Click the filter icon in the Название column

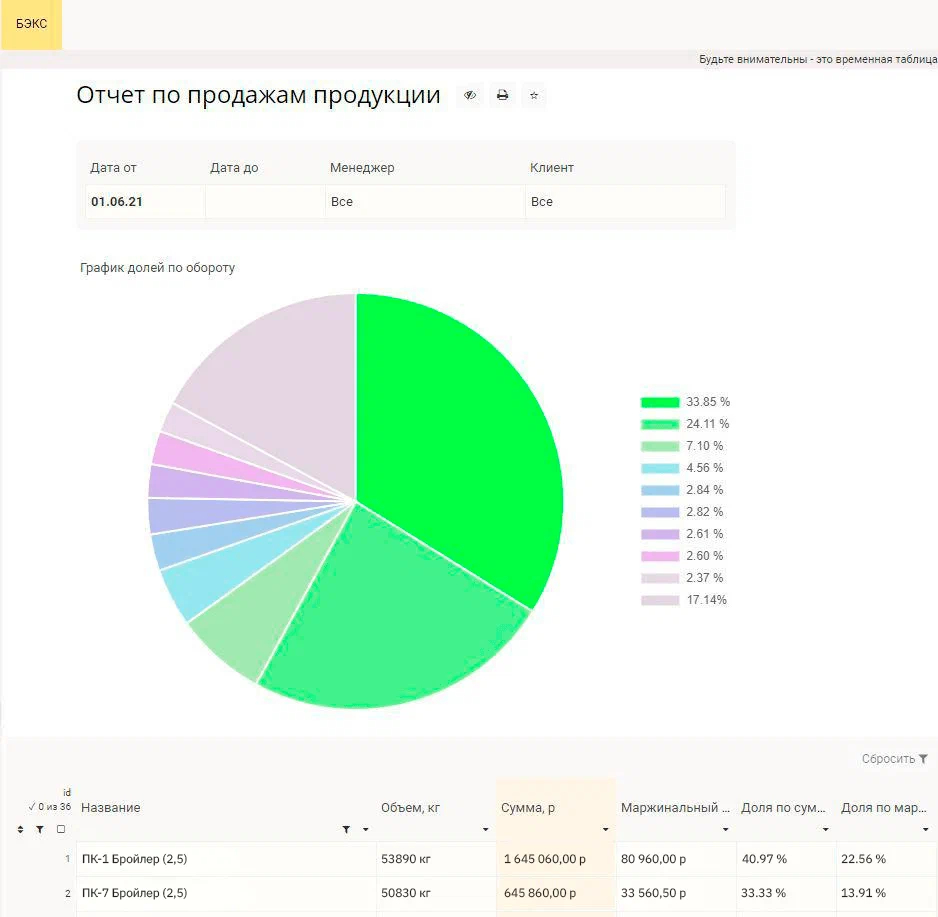pos(346,829)
